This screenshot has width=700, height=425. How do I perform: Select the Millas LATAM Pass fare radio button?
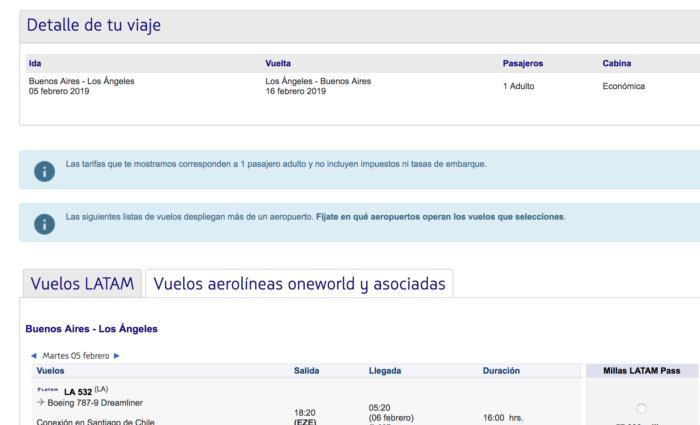click(x=641, y=408)
